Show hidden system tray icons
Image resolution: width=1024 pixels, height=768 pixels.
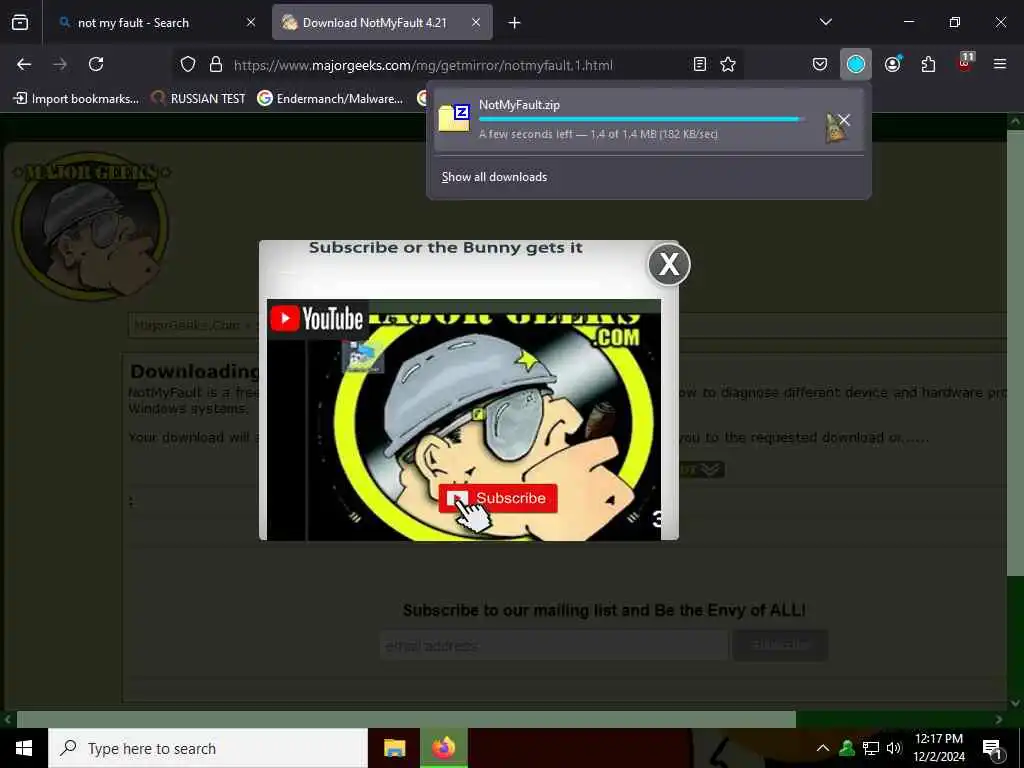tap(823, 748)
